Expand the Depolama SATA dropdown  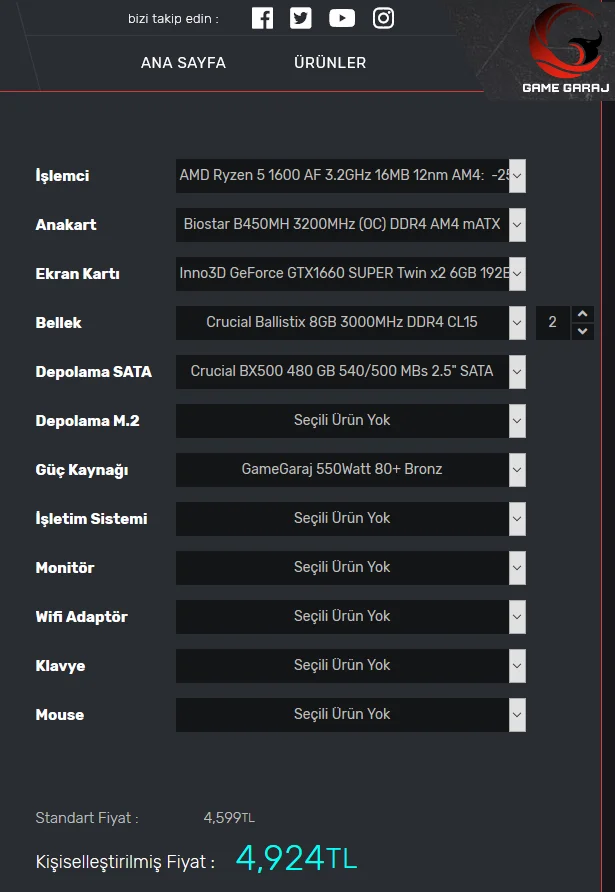point(351,371)
